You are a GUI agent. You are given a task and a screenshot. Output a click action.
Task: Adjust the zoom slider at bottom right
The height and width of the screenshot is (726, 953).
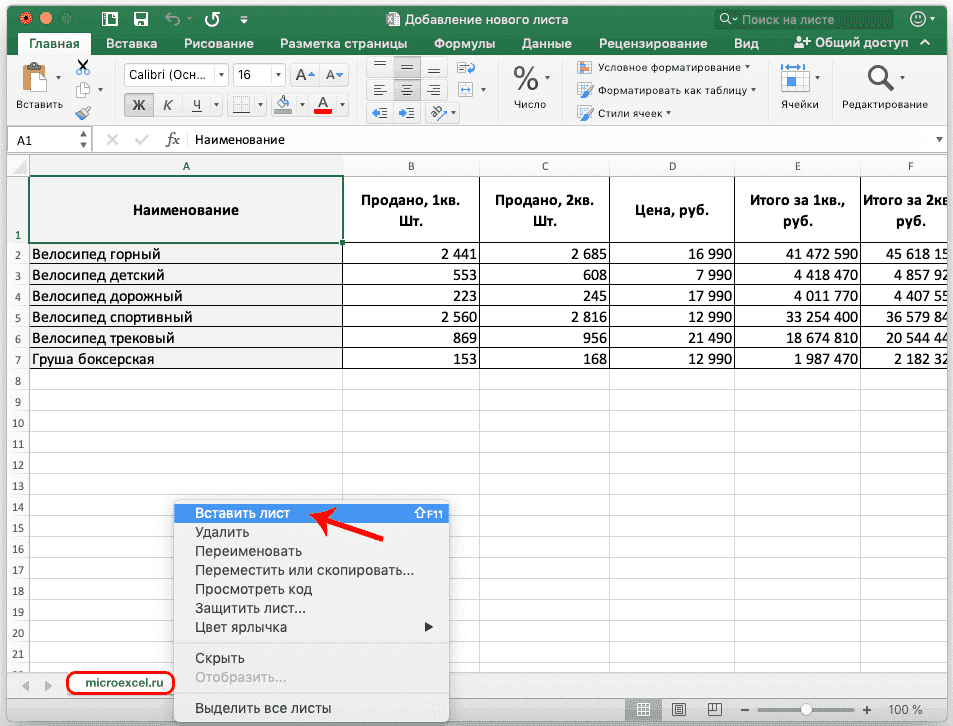806,709
